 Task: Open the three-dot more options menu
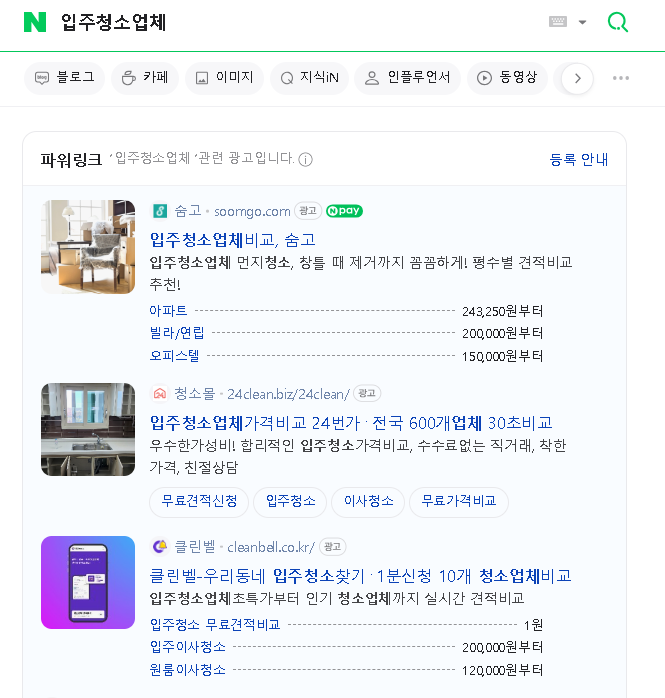pyautogui.click(x=620, y=78)
